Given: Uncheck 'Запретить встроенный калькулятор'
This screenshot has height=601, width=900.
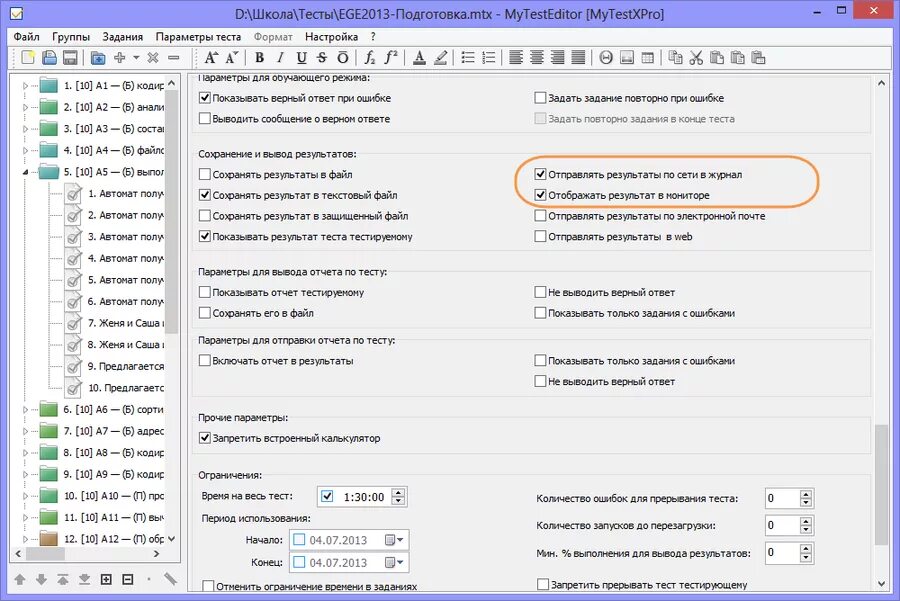Looking at the screenshot, I should click(204, 438).
